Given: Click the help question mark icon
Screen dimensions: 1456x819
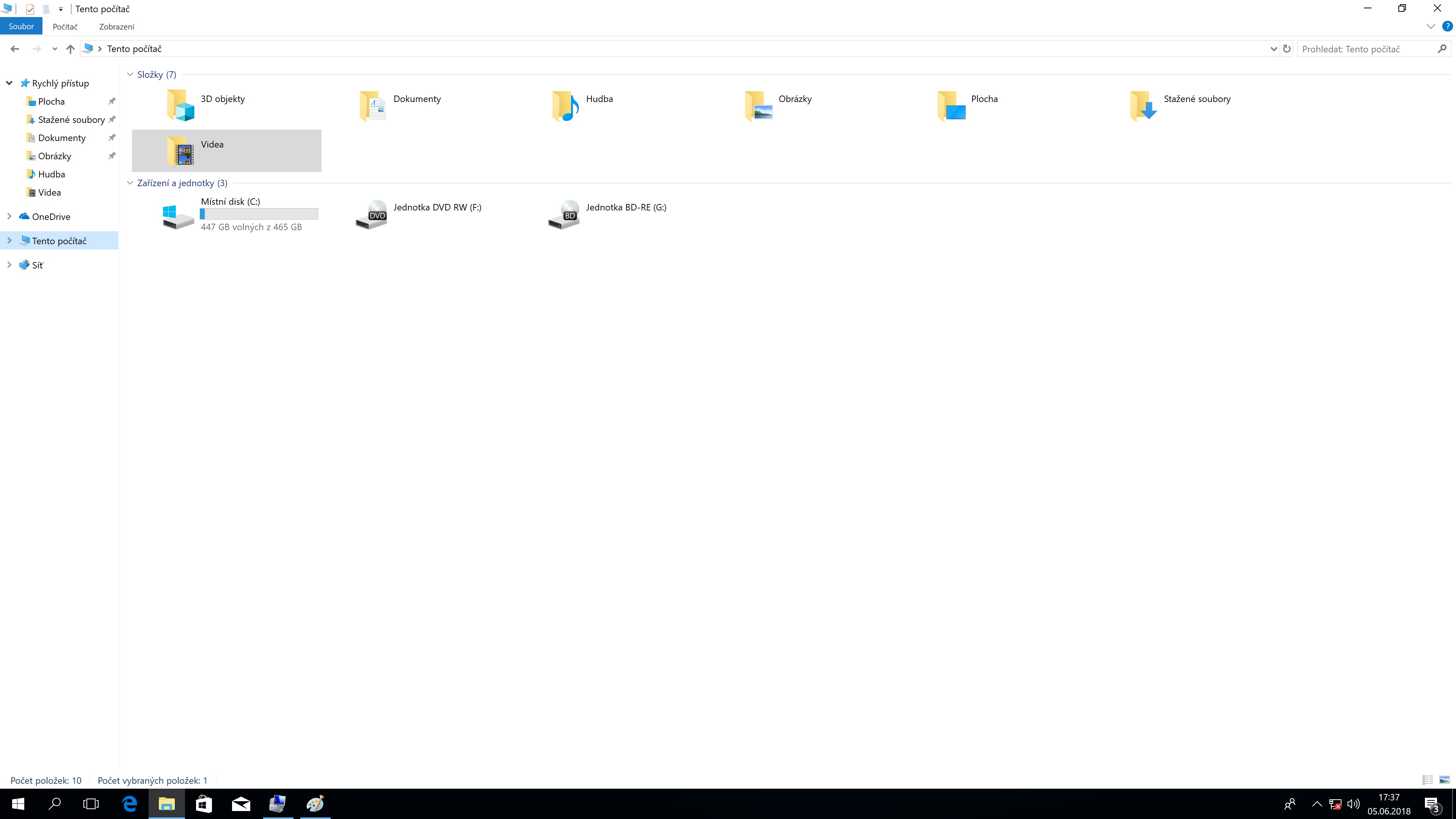Looking at the screenshot, I should click(x=1447, y=27).
